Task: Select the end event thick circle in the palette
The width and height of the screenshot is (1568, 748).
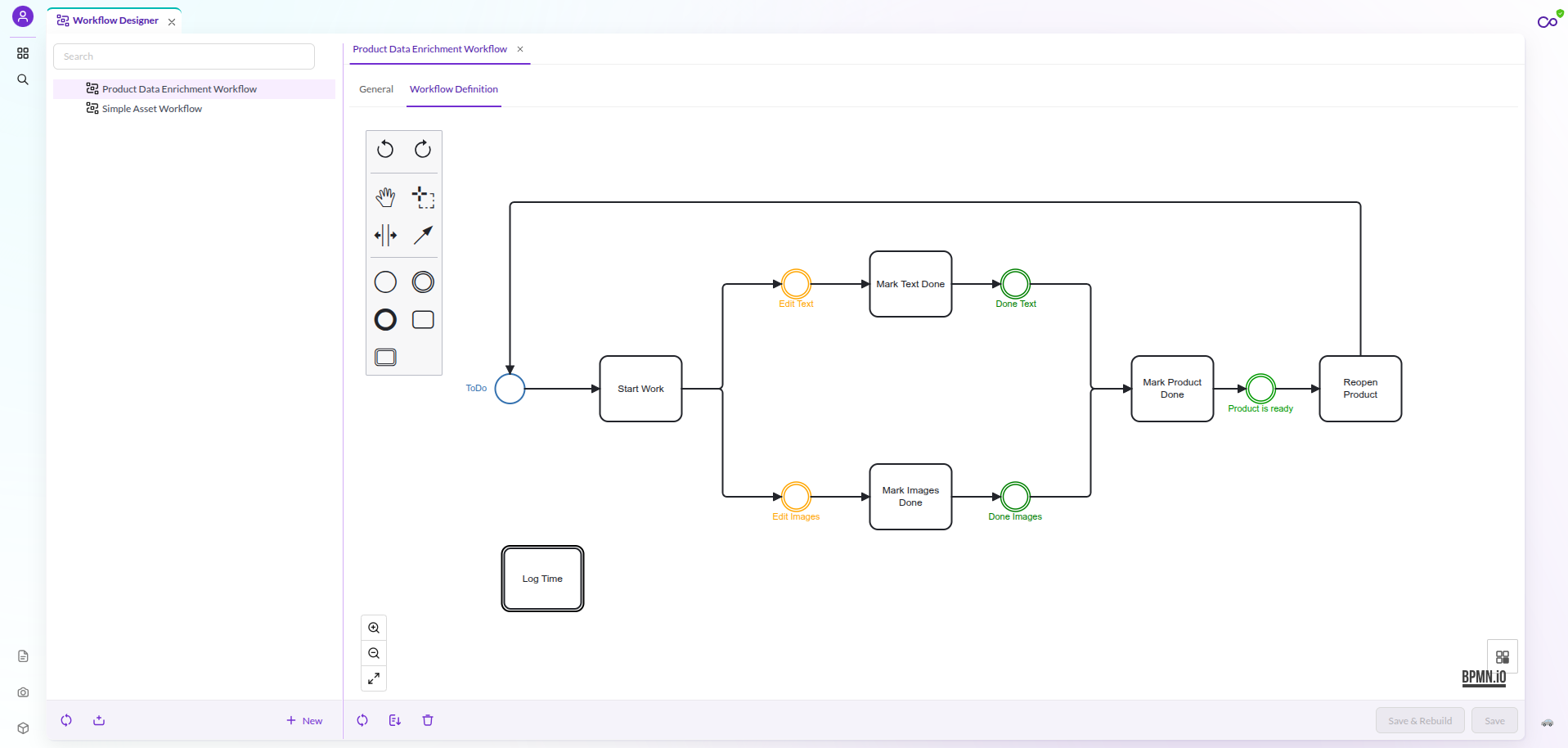Action: tap(385, 320)
